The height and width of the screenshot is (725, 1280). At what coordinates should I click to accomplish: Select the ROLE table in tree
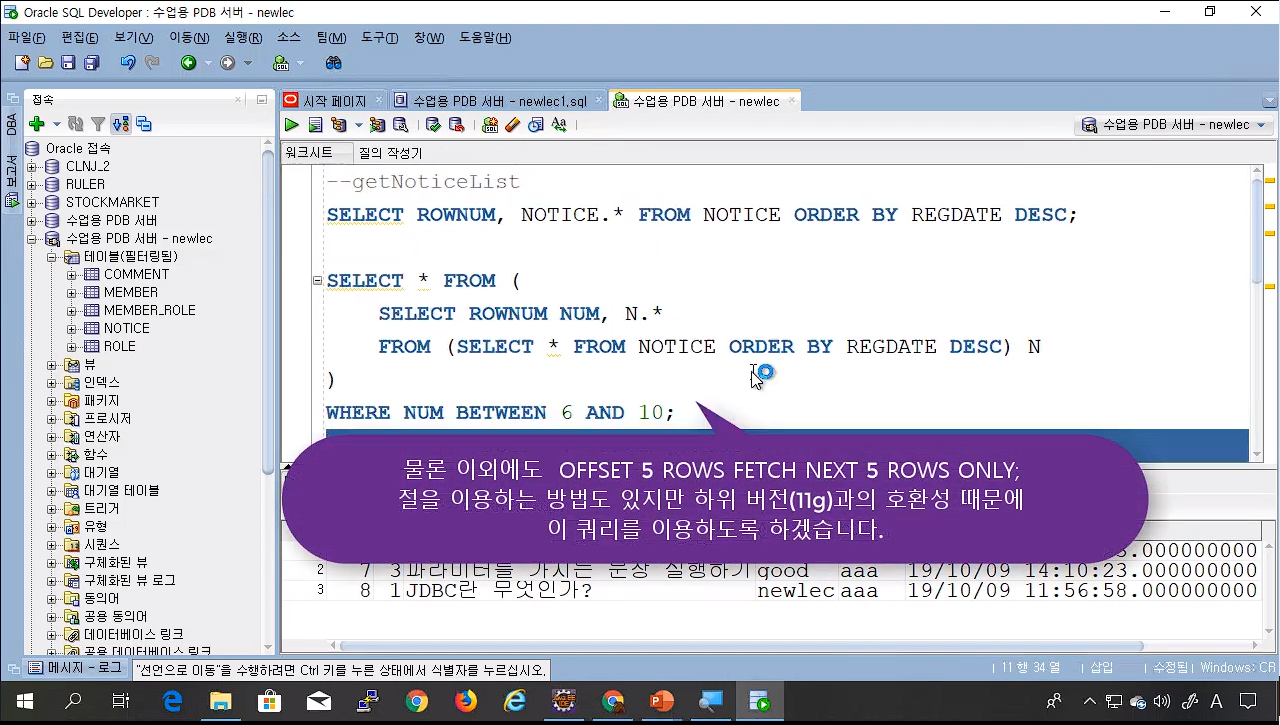coord(119,346)
